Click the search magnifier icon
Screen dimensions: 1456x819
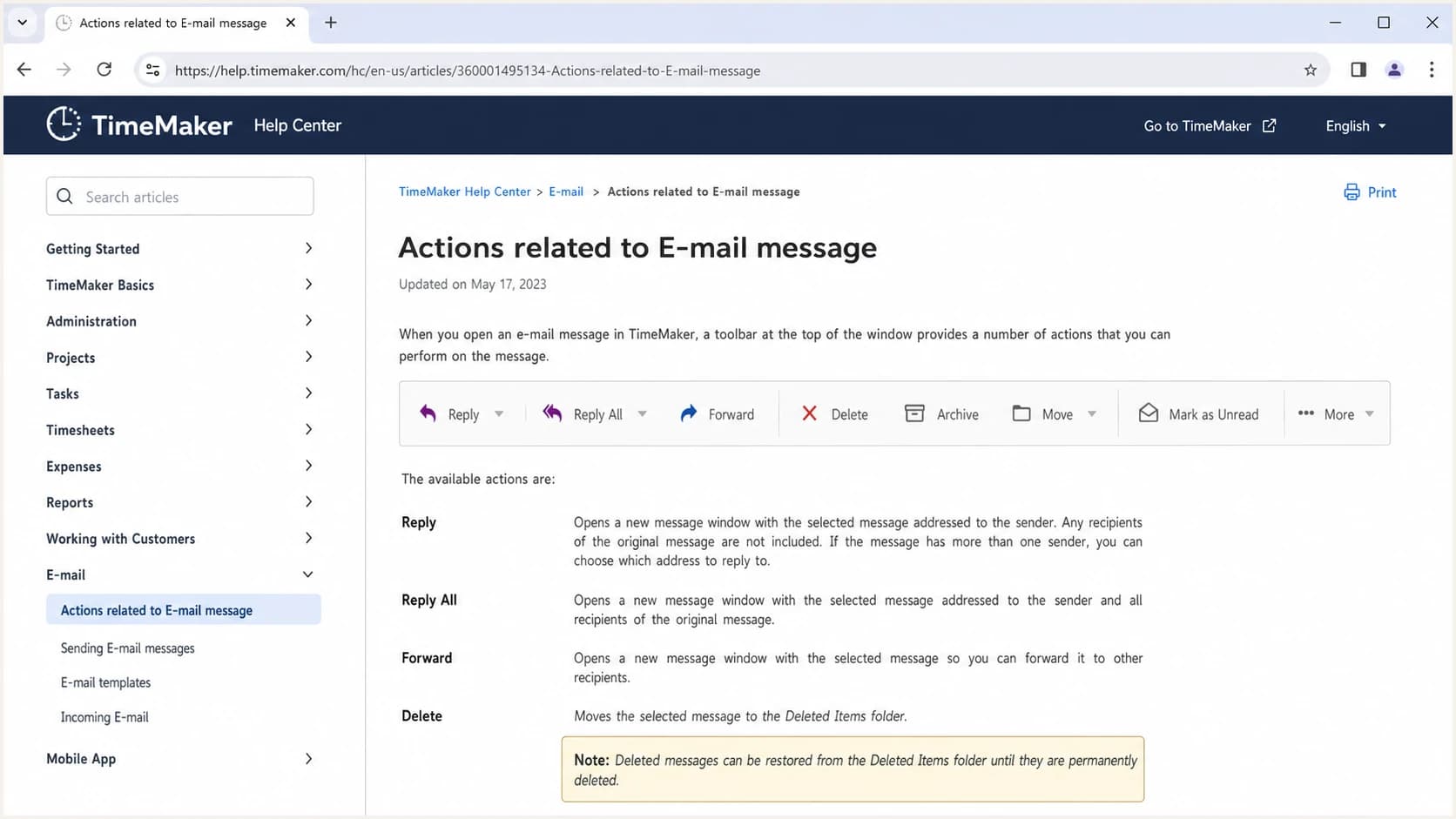click(64, 197)
